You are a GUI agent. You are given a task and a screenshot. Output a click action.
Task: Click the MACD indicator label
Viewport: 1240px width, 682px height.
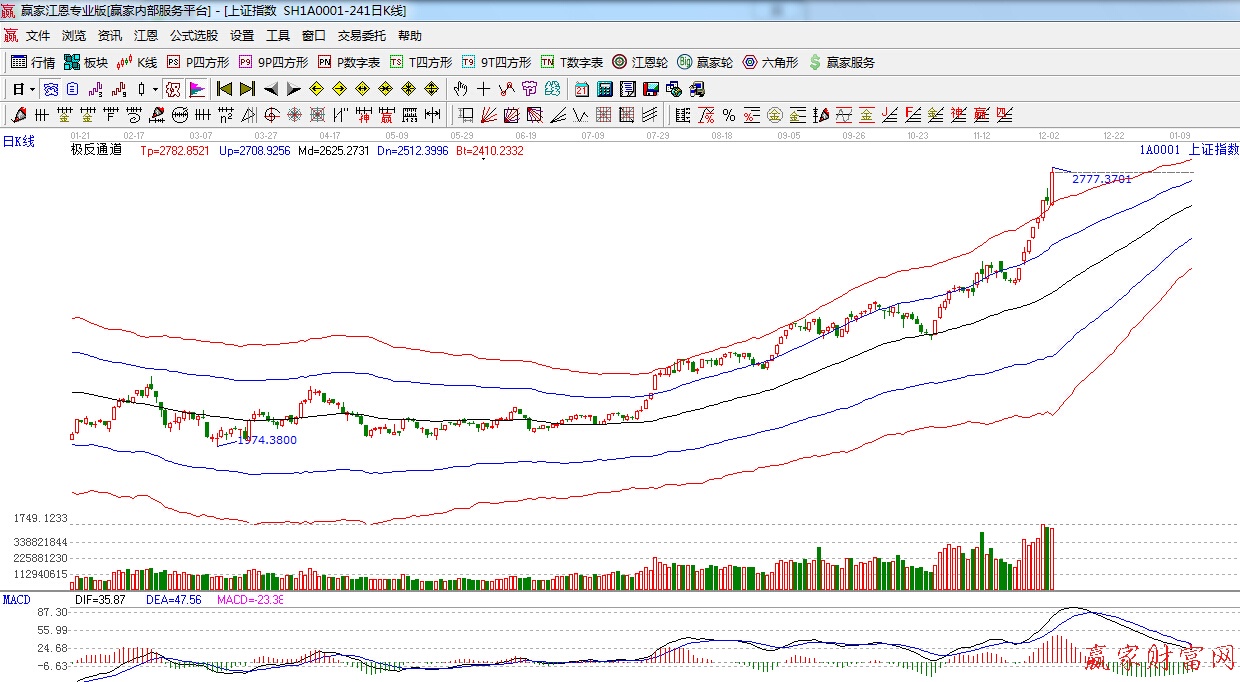(16, 599)
